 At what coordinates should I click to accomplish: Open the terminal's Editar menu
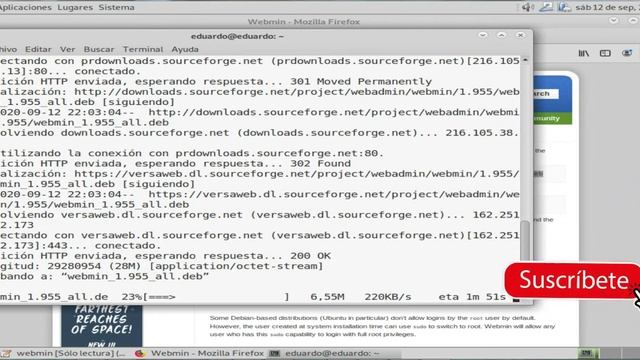click(x=38, y=49)
